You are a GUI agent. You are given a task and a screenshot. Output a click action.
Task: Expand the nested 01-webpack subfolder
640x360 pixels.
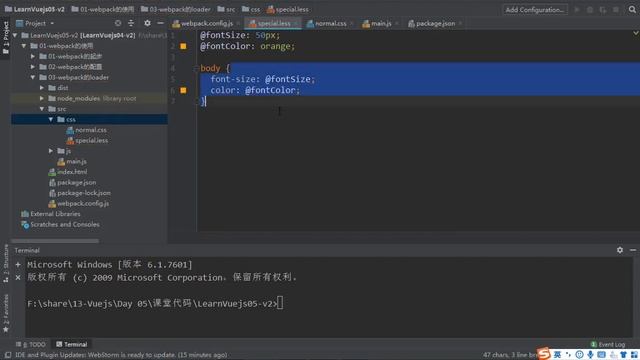(33, 56)
